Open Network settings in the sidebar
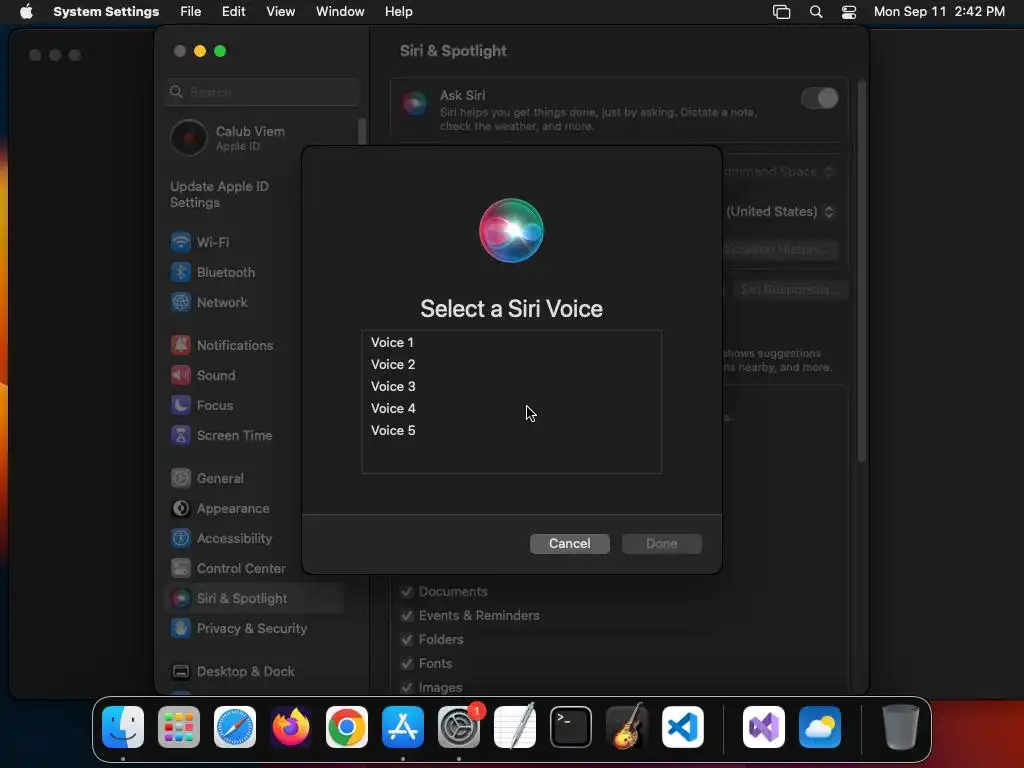This screenshot has width=1024, height=768. point(209,302)
